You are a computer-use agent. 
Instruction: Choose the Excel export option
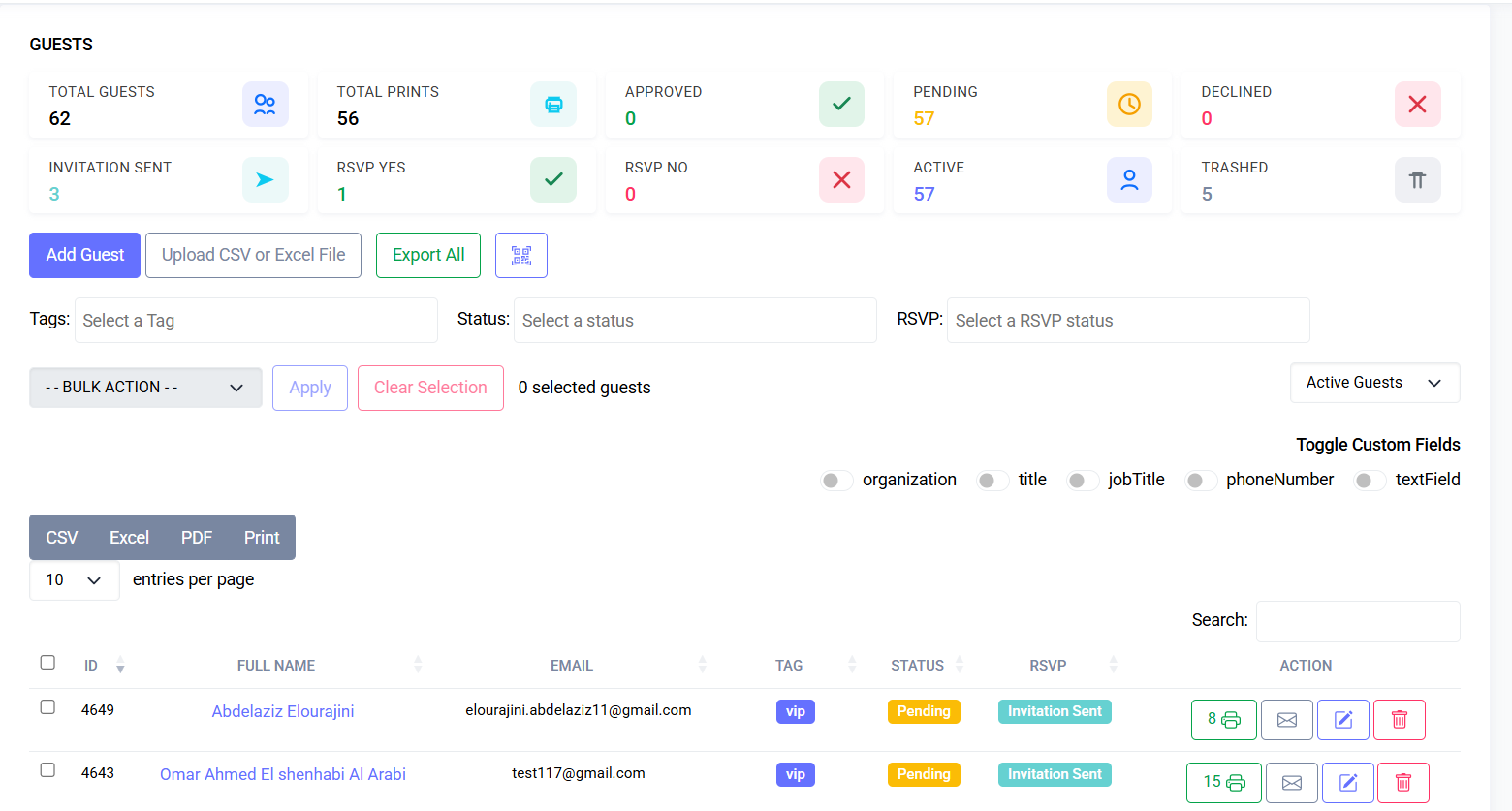129,538
